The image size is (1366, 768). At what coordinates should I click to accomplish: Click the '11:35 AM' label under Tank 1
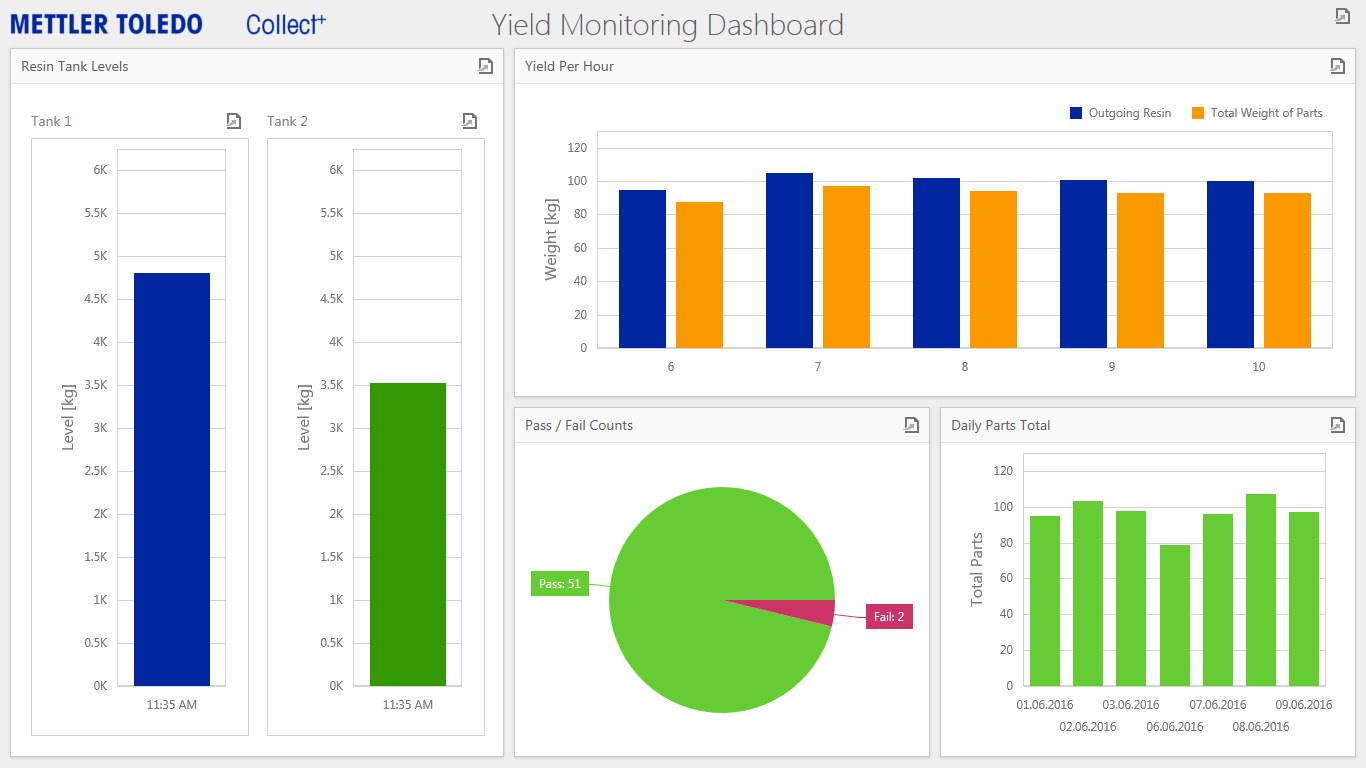[x=172, y=705]
